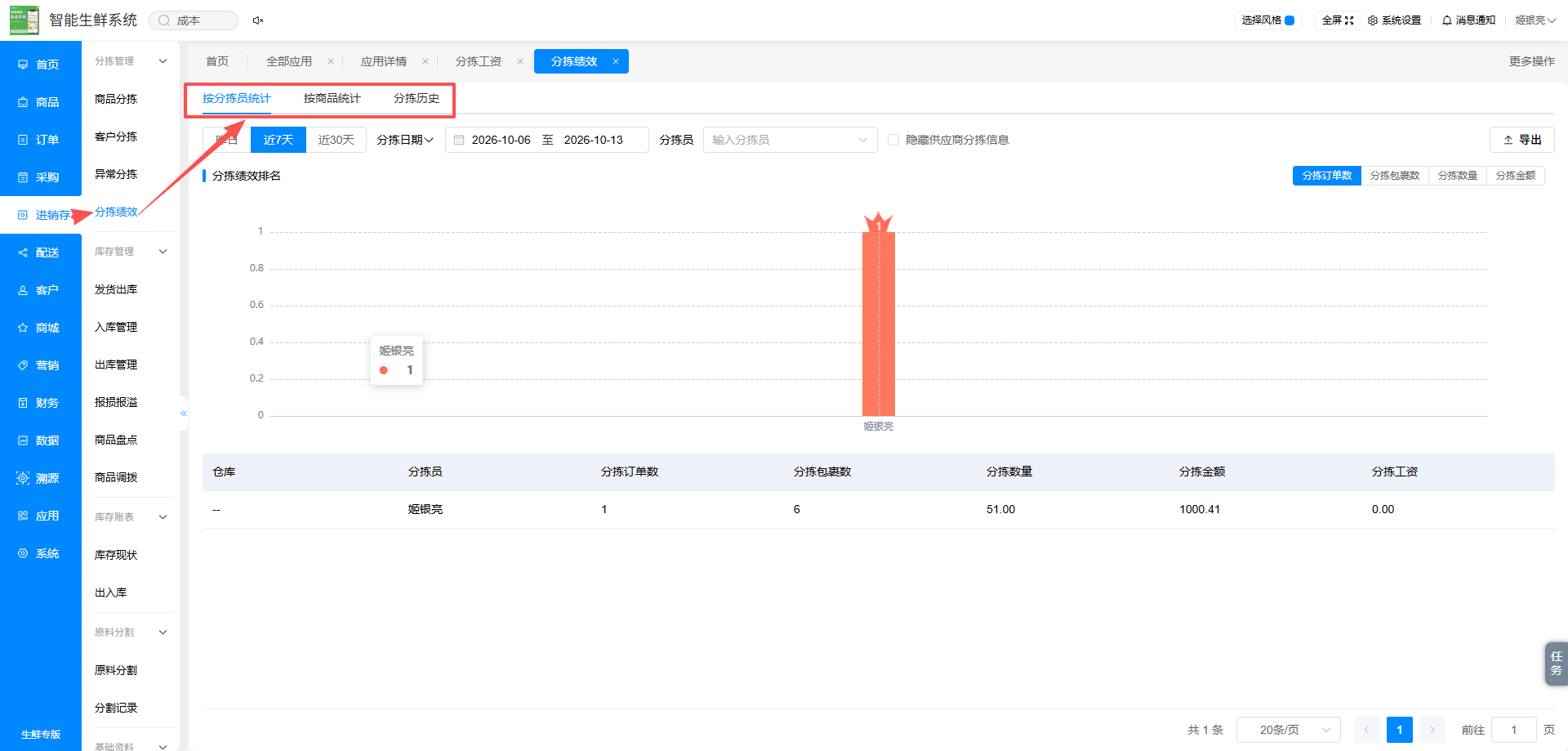This screenshot has width=1568, height=751.
Task: Switch to 按商品统计 tab
Action: (x=332, y=98)
